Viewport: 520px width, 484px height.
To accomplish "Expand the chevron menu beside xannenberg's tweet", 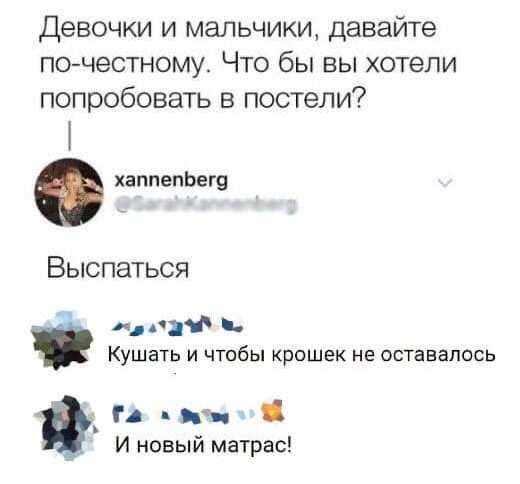I will pyautogui.click(x=445, y=183).
